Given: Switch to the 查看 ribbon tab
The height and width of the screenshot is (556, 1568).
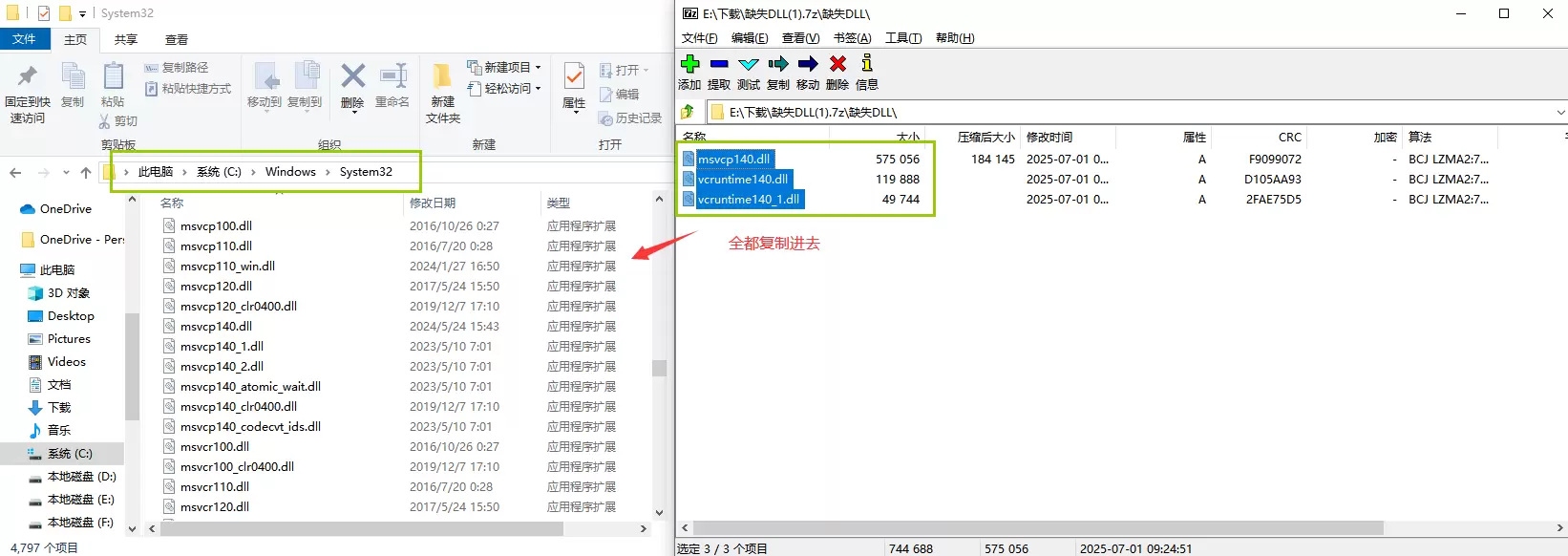Looking at the screenshot, I should tap(177, 39).
